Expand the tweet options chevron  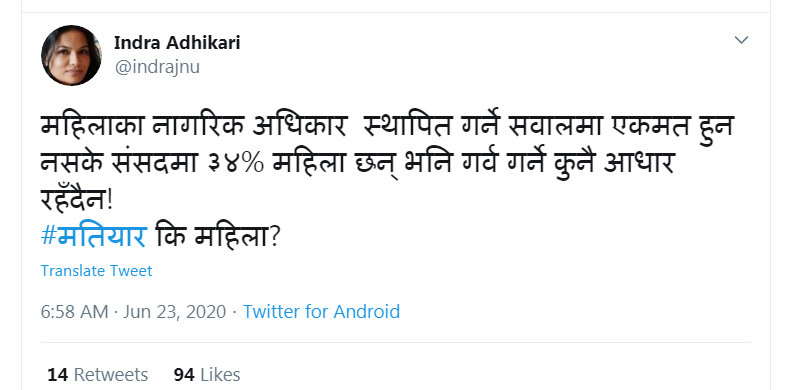pyautogui.click(x=741, y=40)
